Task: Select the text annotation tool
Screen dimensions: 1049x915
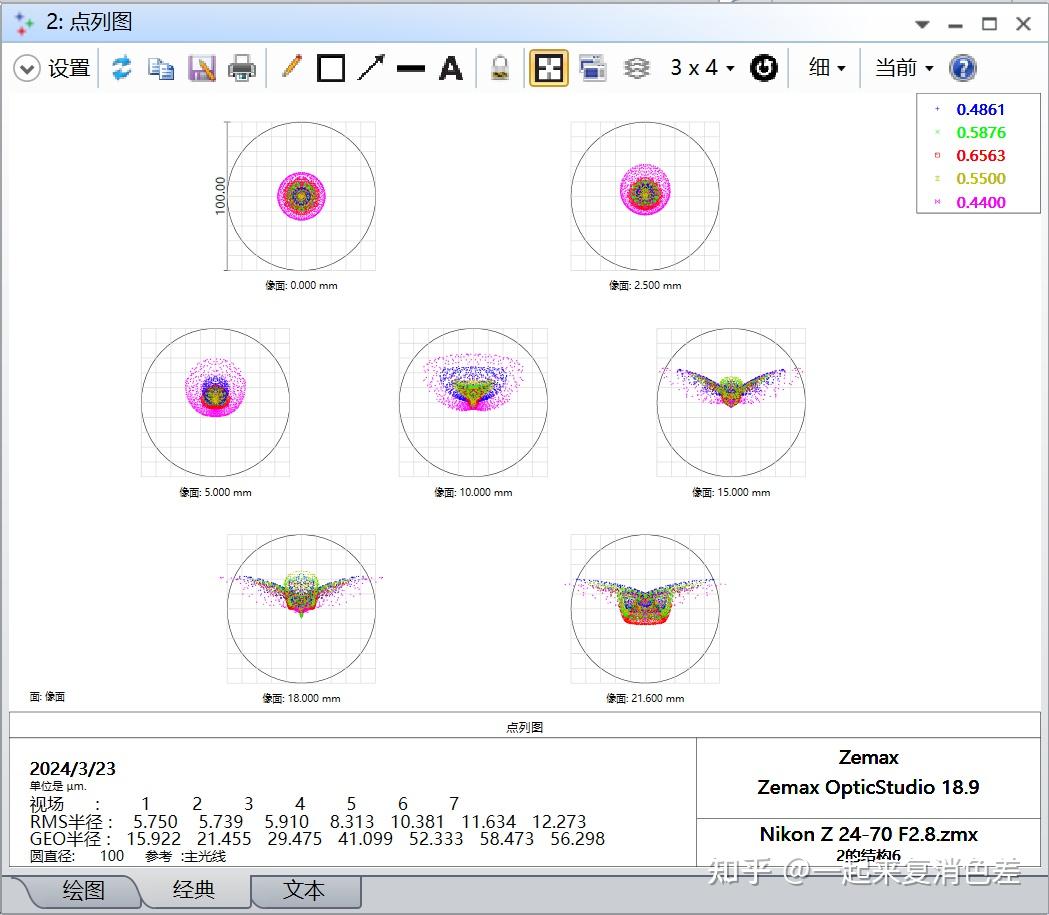Action: pyautogui.click(x=451, y=68)
